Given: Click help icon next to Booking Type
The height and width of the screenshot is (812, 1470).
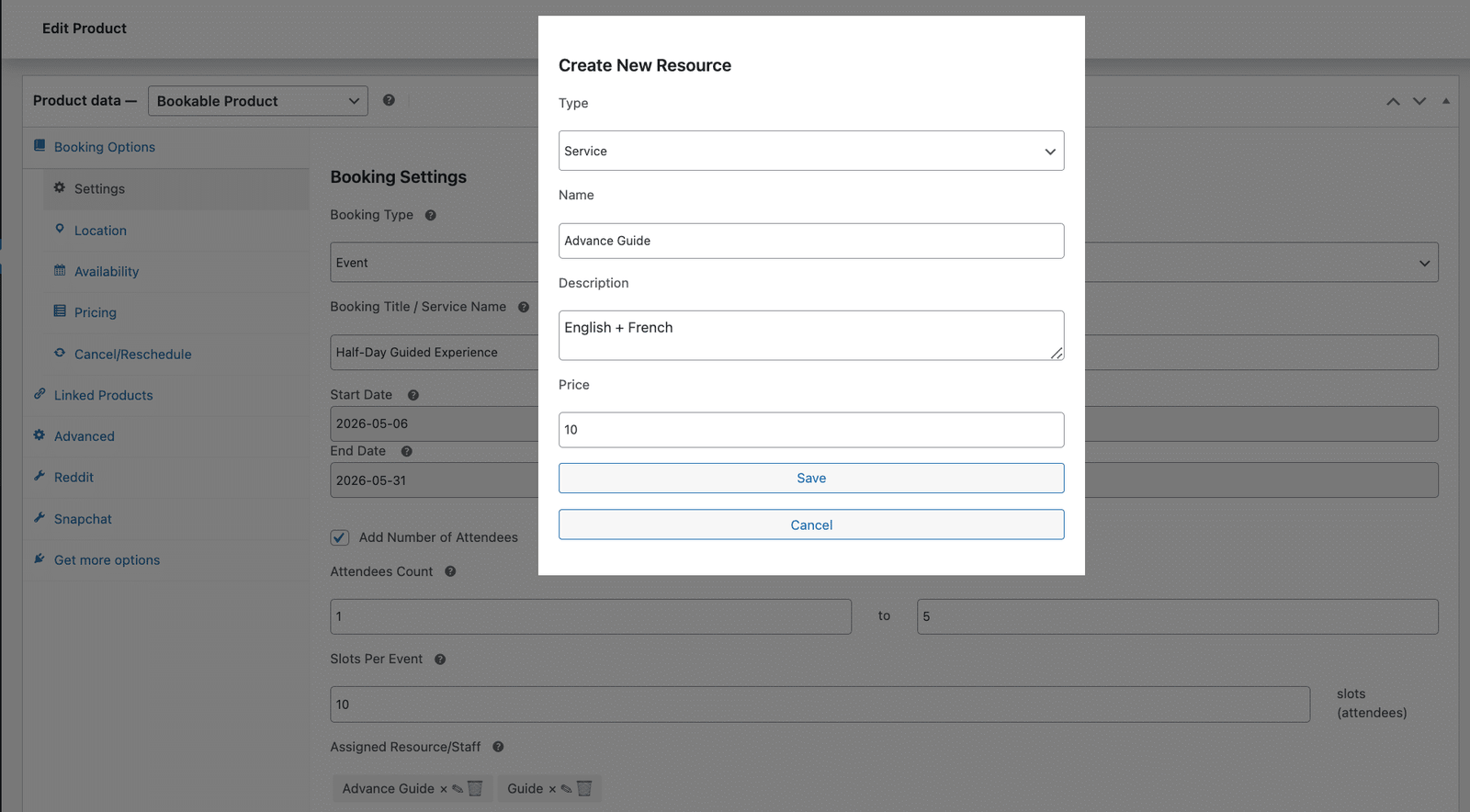Looking at the screenshot, I should (x=430, y=216).
